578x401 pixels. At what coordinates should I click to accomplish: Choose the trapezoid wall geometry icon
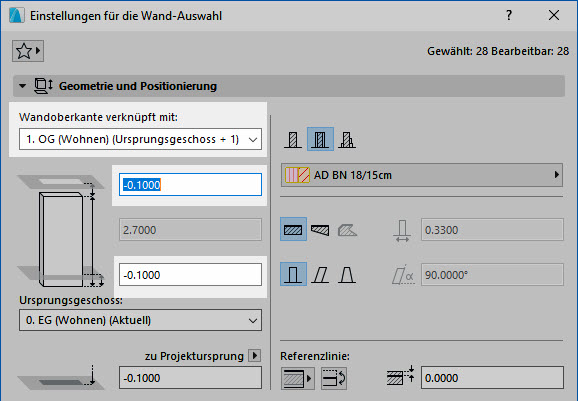pos(320,229)
